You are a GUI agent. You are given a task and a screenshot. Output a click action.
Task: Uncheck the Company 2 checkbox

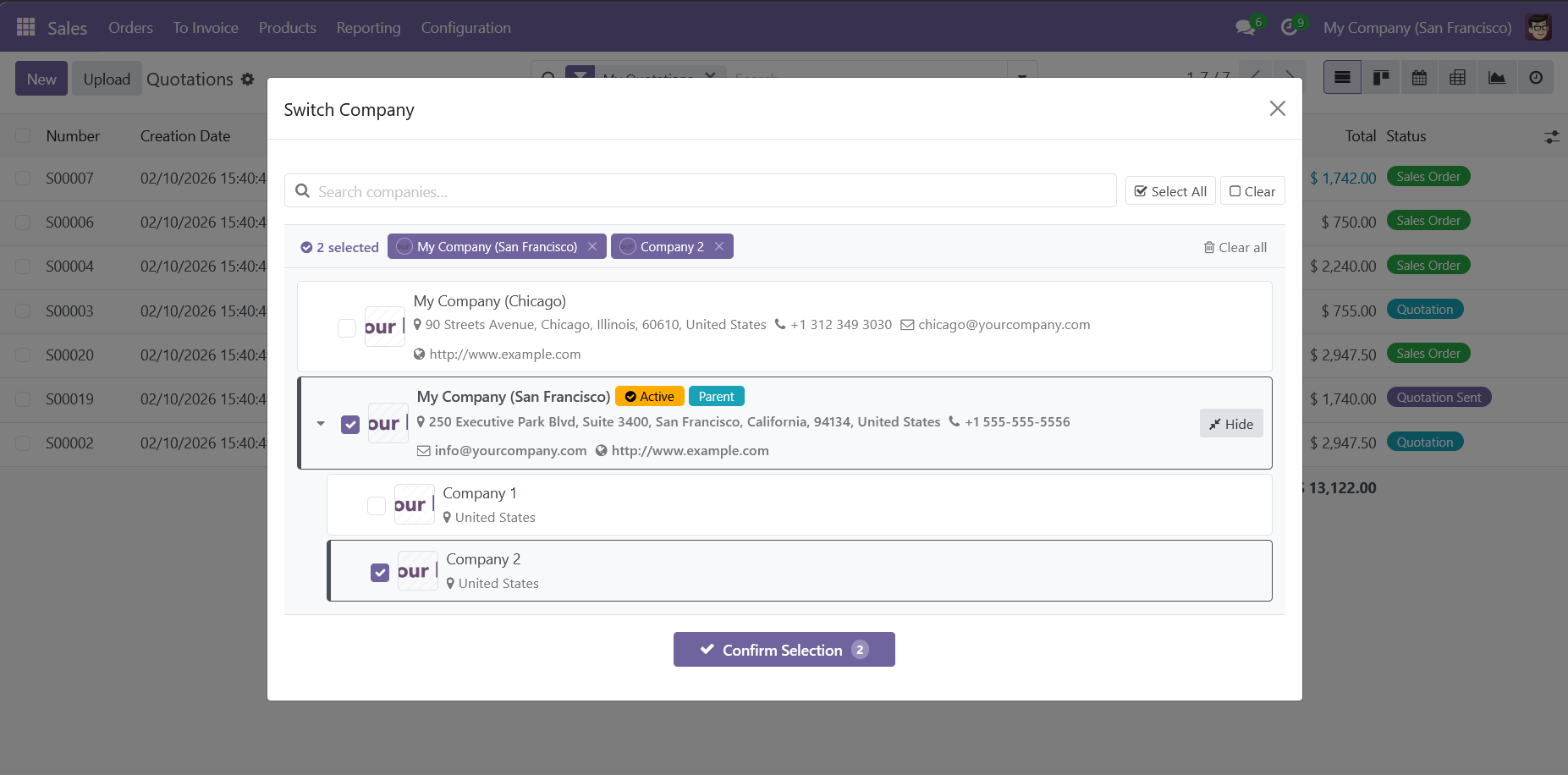point(380,572)
